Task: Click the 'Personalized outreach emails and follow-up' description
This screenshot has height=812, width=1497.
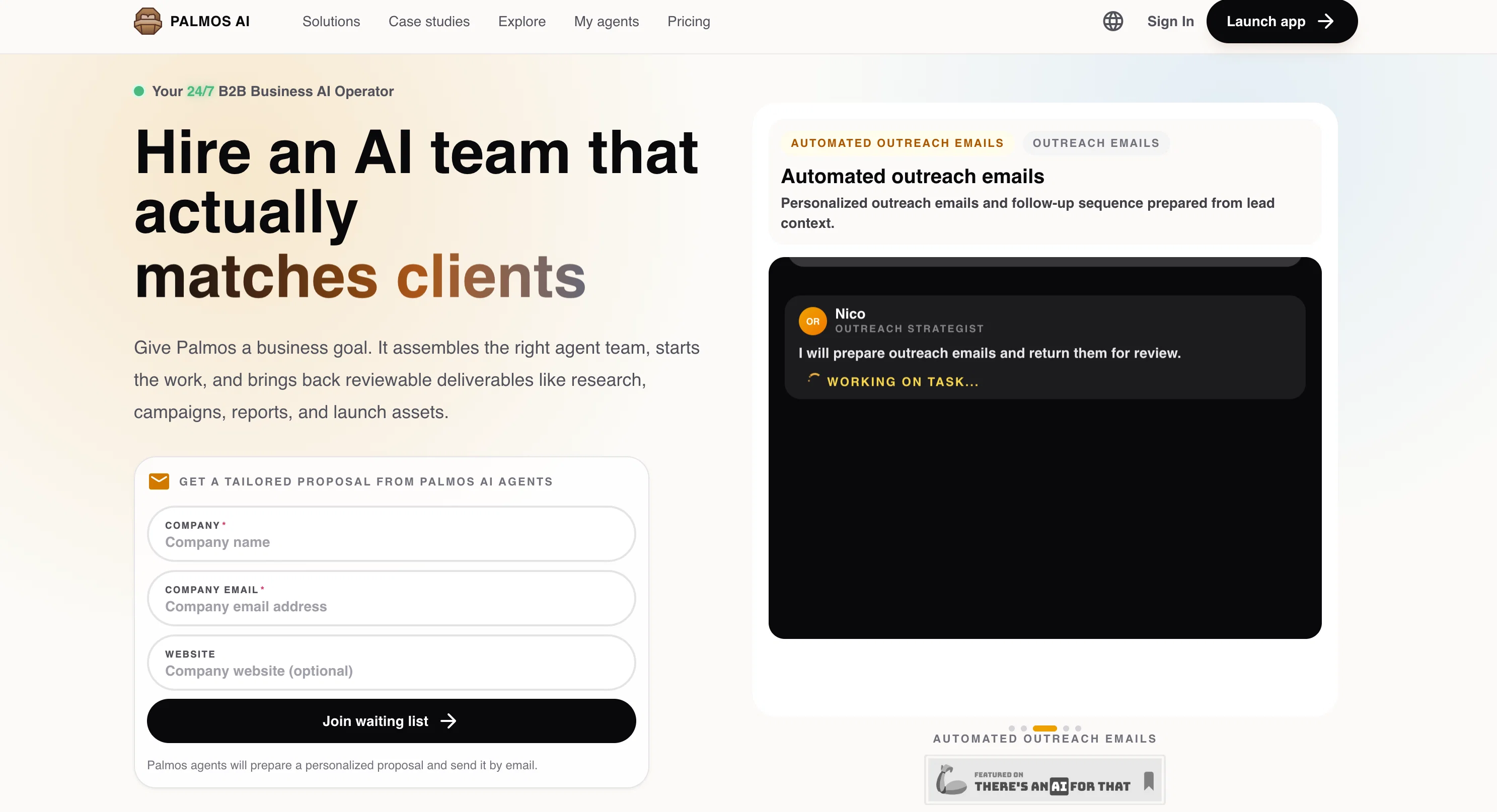Action: click(1027, 213)
